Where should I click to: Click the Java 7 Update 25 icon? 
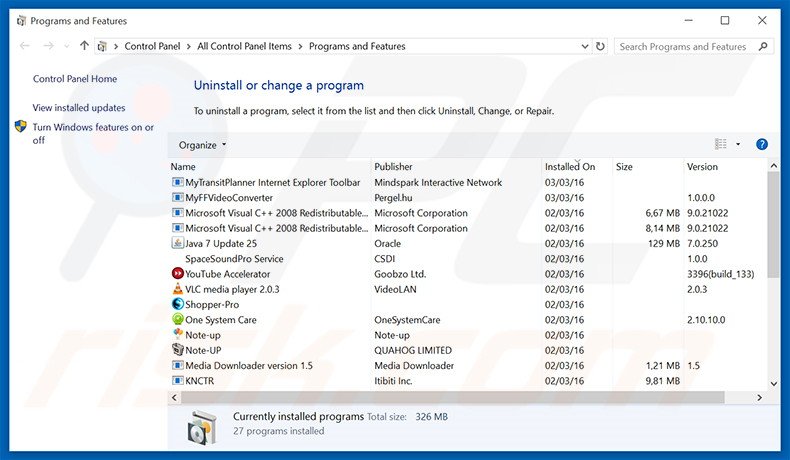[177, 243]
